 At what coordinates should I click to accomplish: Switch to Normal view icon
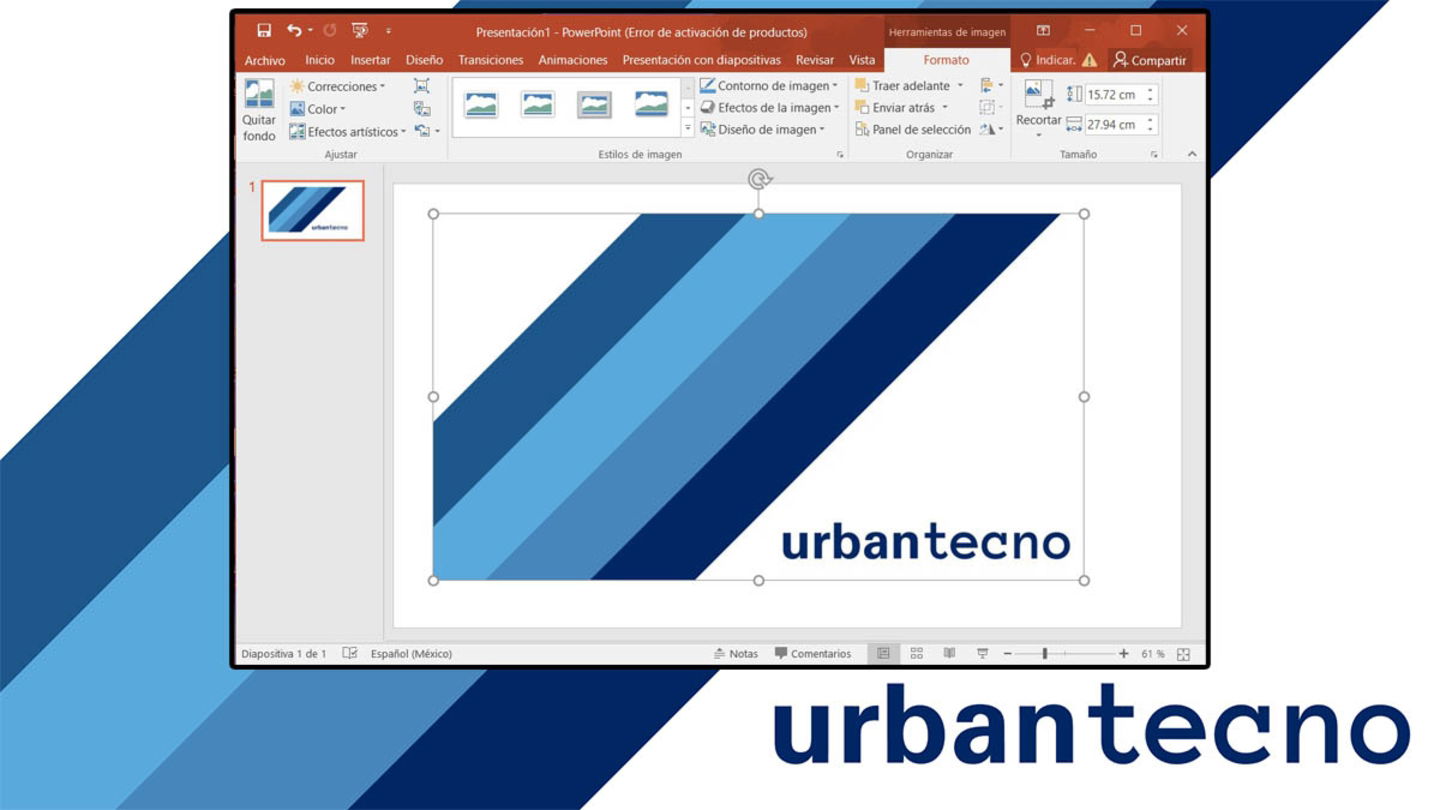(883, 654)
